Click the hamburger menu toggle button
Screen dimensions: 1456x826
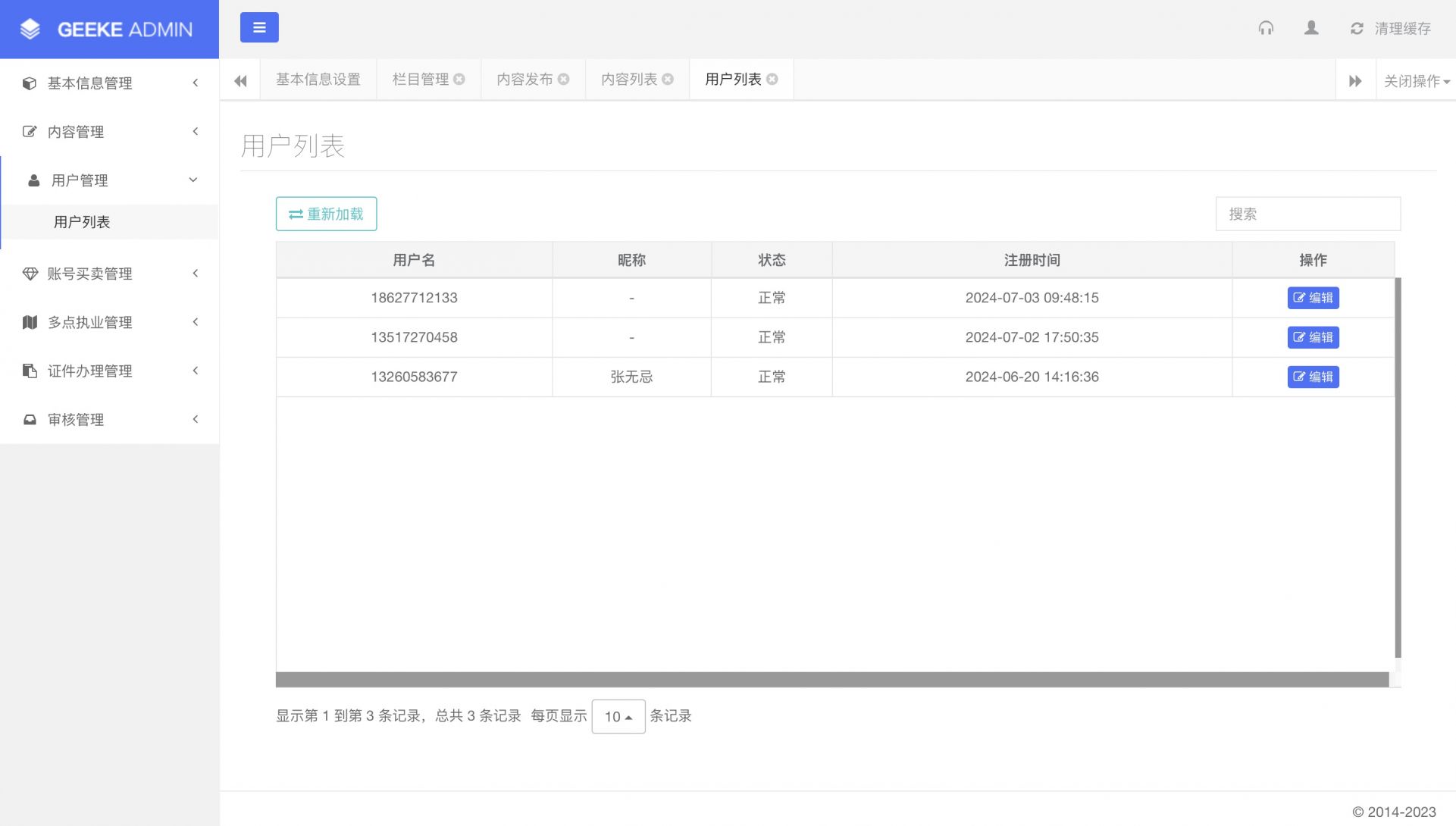coord(259,28)
